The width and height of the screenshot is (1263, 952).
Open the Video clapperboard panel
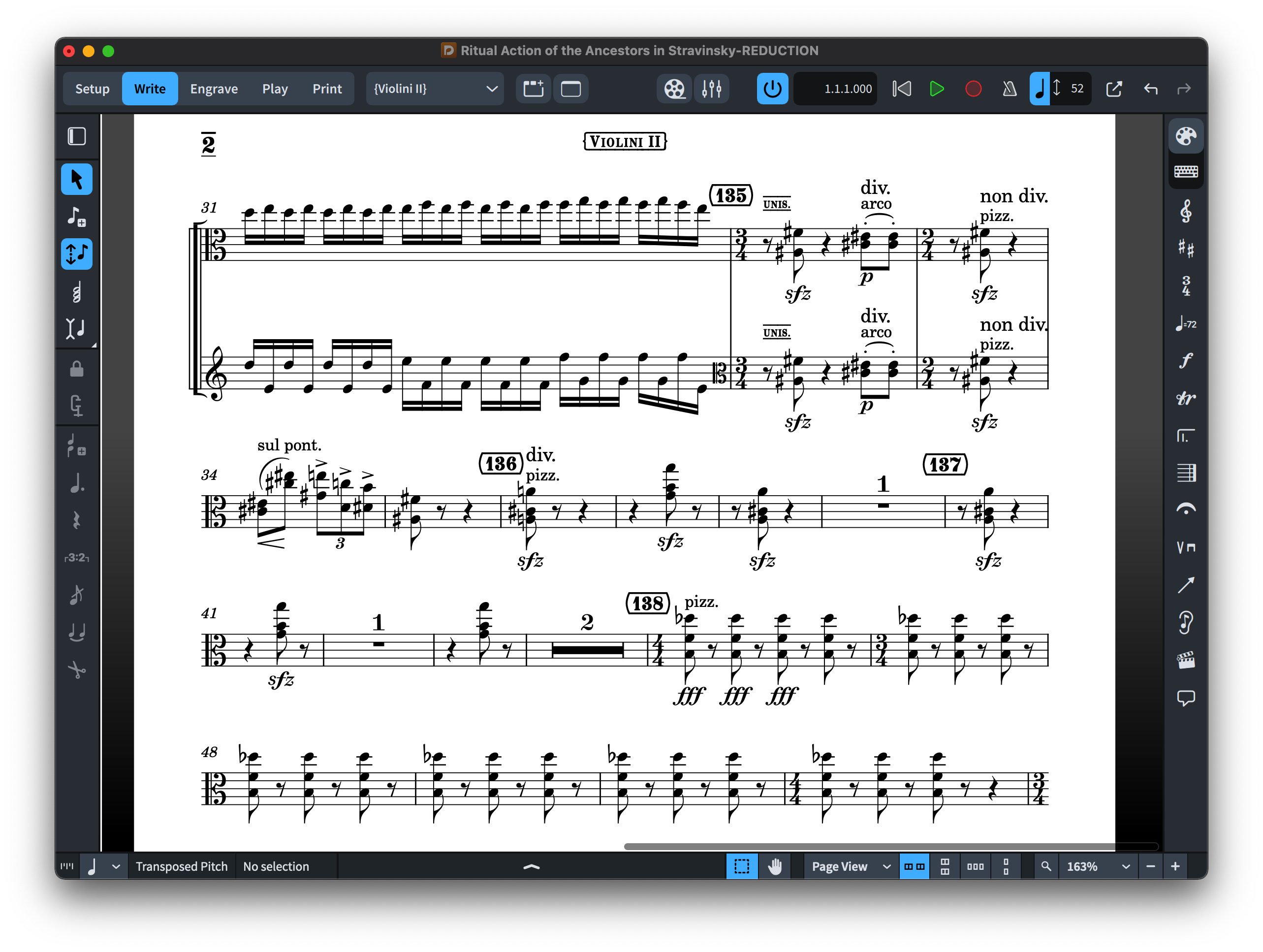point(1186,660)
